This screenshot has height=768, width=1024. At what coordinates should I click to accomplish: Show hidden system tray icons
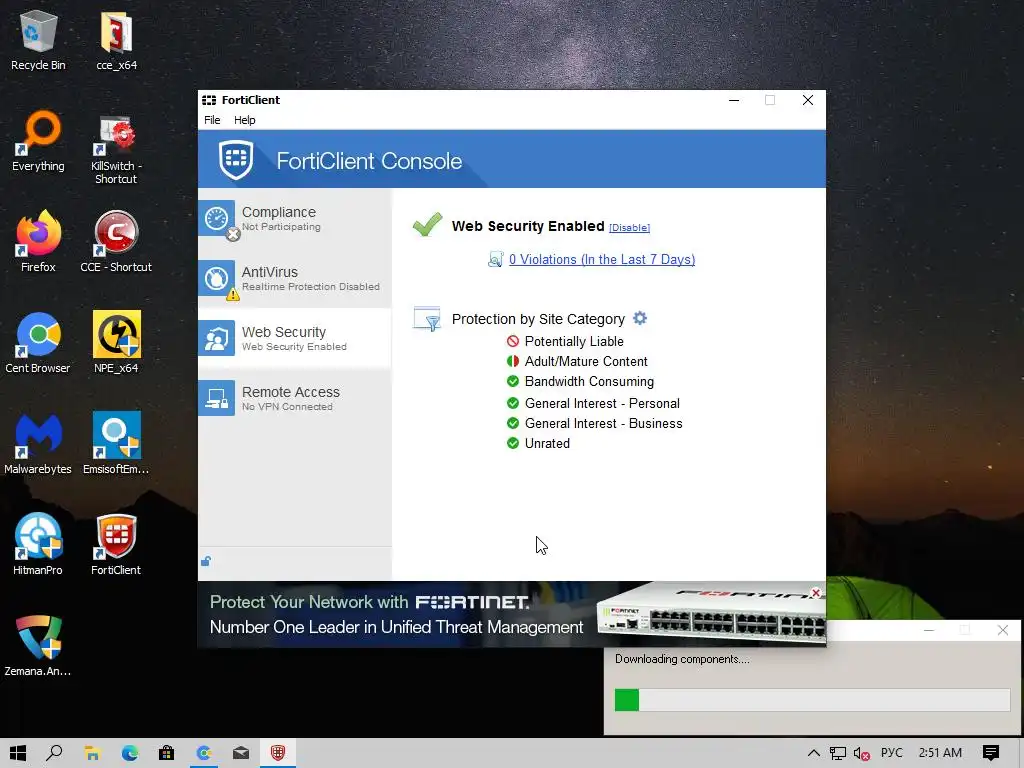coord(814,753)
